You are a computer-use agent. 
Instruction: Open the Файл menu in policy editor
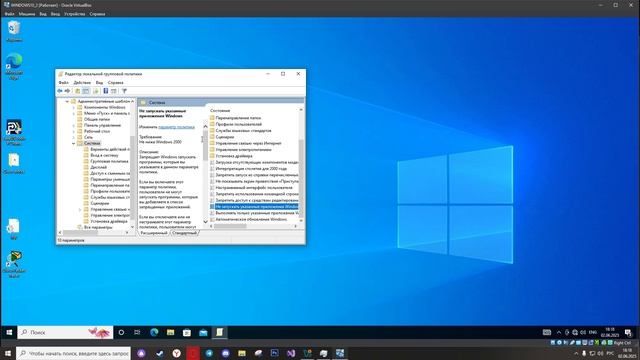coord(64,82)
